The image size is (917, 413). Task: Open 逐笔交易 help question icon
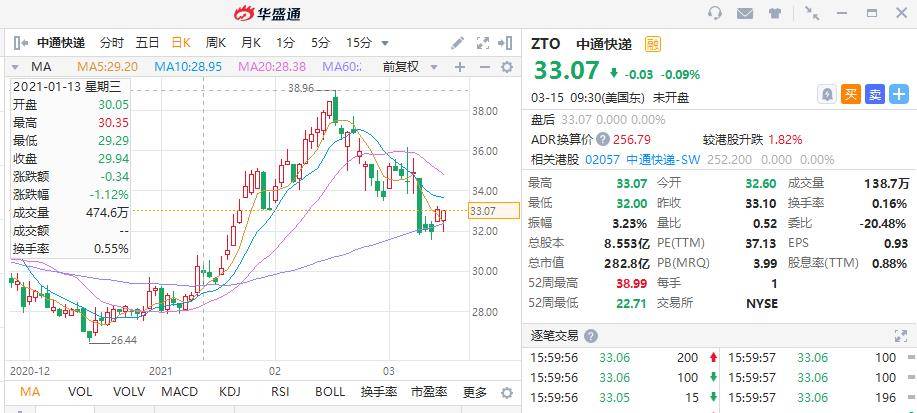[x=591, y=336]
